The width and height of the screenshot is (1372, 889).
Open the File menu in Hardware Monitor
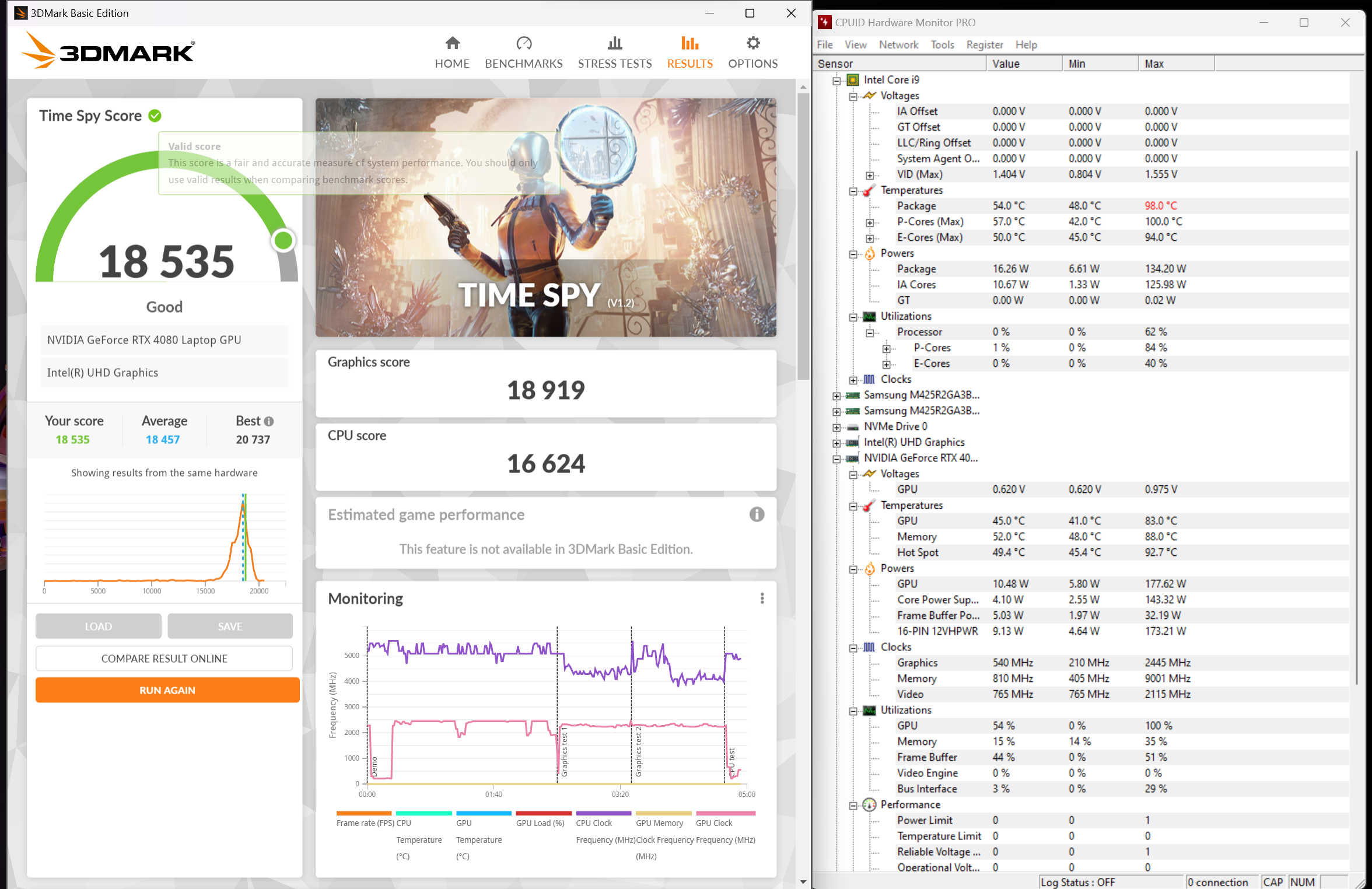(x=825, y=45)
